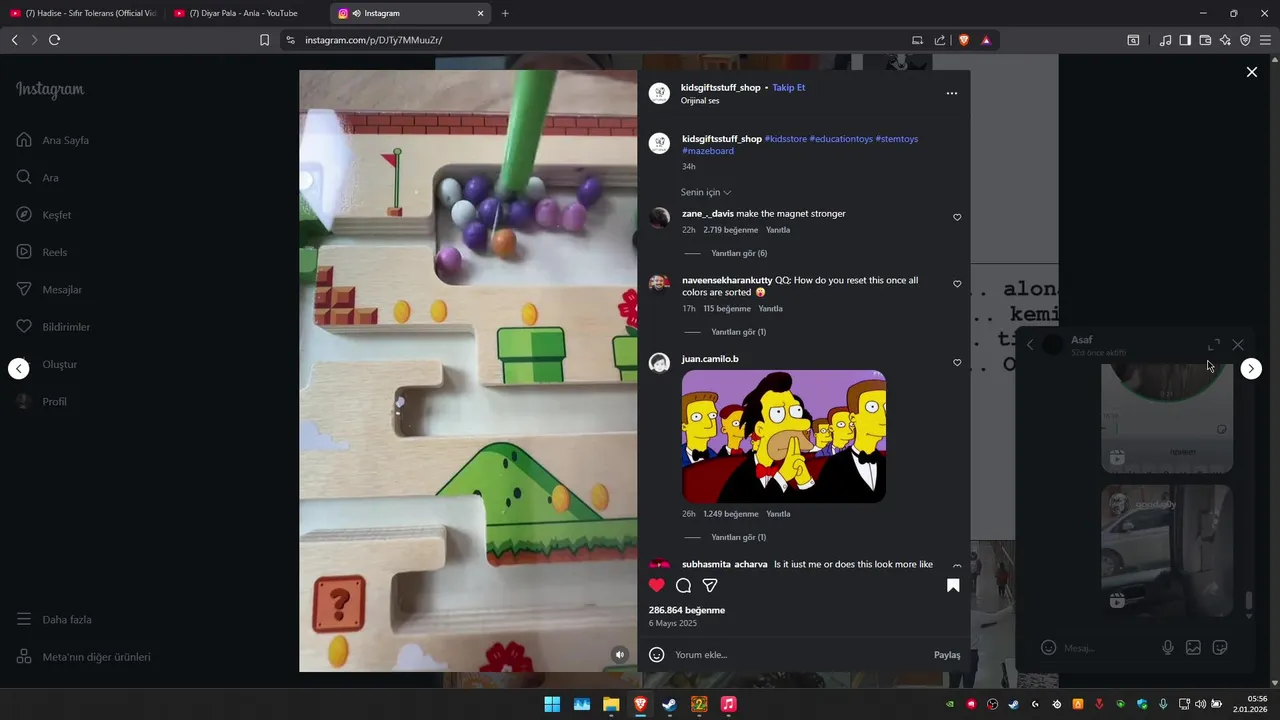The width and height of the screenshot is (1280, 720).
Task: Expand the Senin için comment filter
Action: pos(706,192)
